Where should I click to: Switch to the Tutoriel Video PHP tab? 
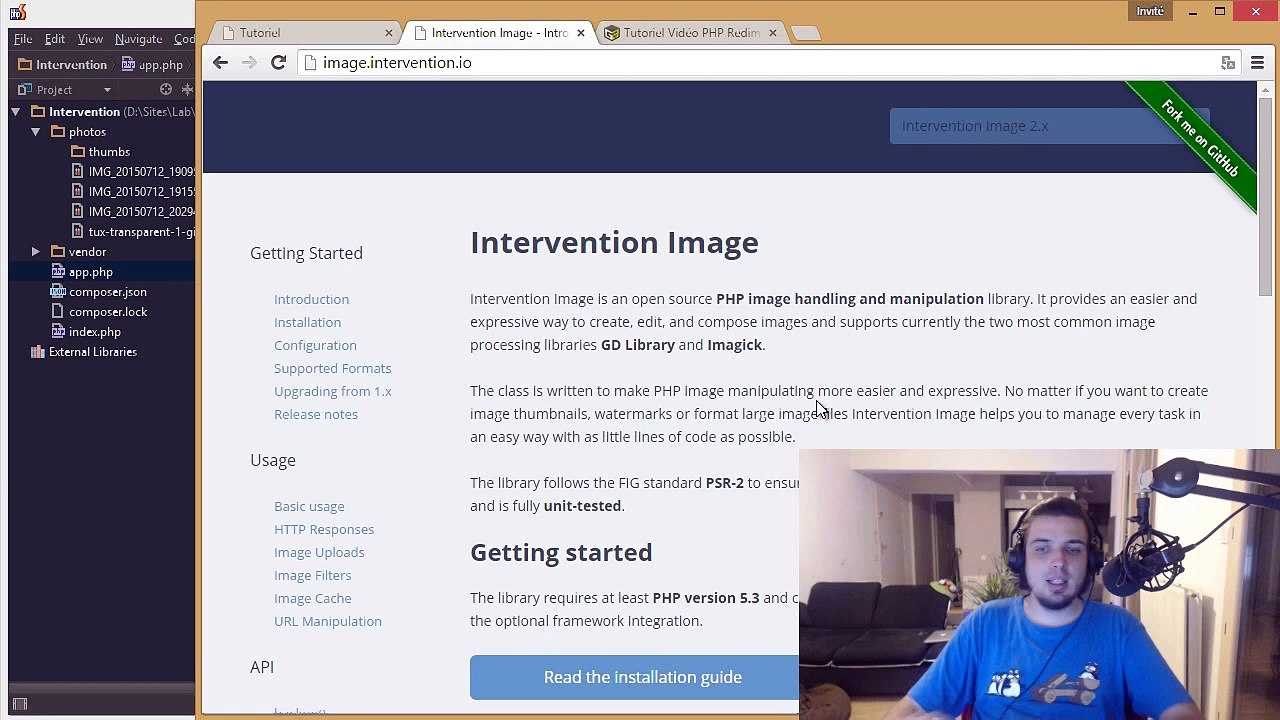pyautogui.click(x=690, y=33)
